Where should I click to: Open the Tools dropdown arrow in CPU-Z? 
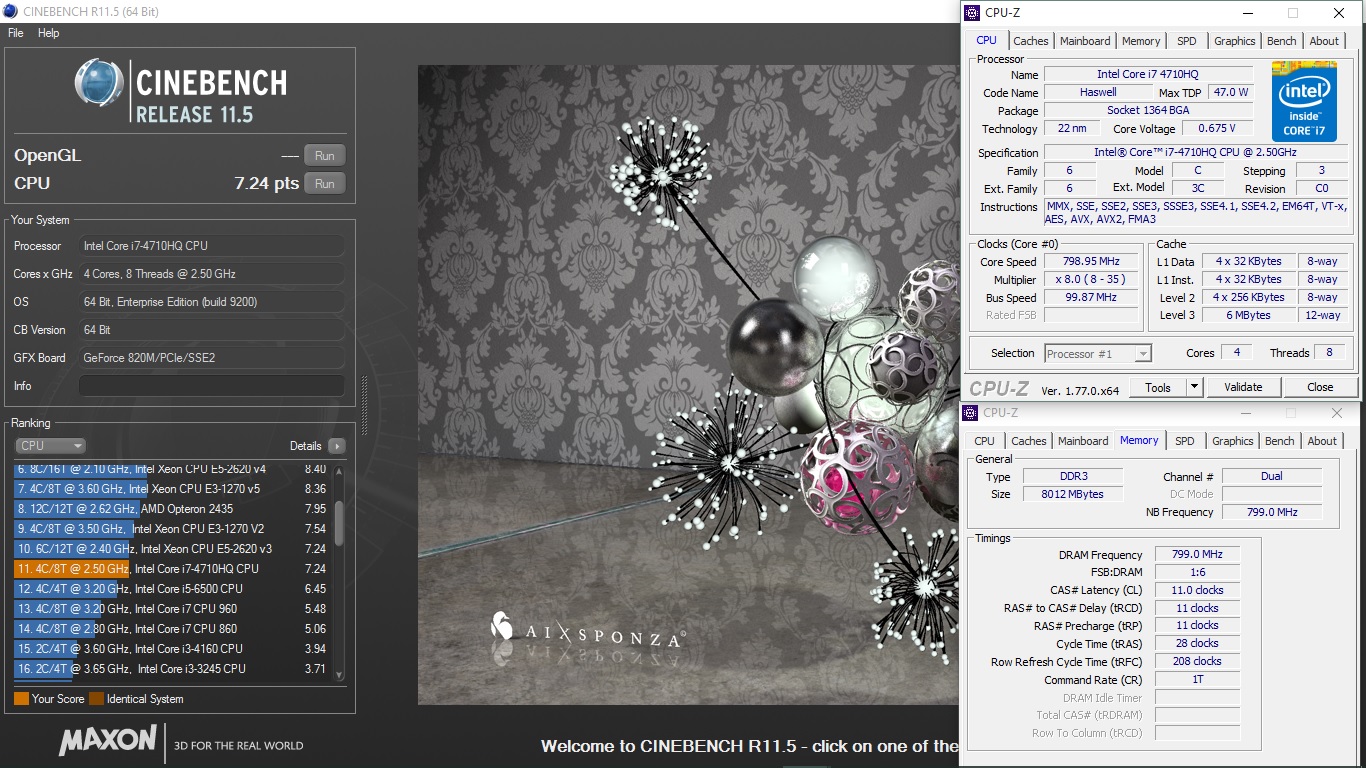coord(1194,387)
